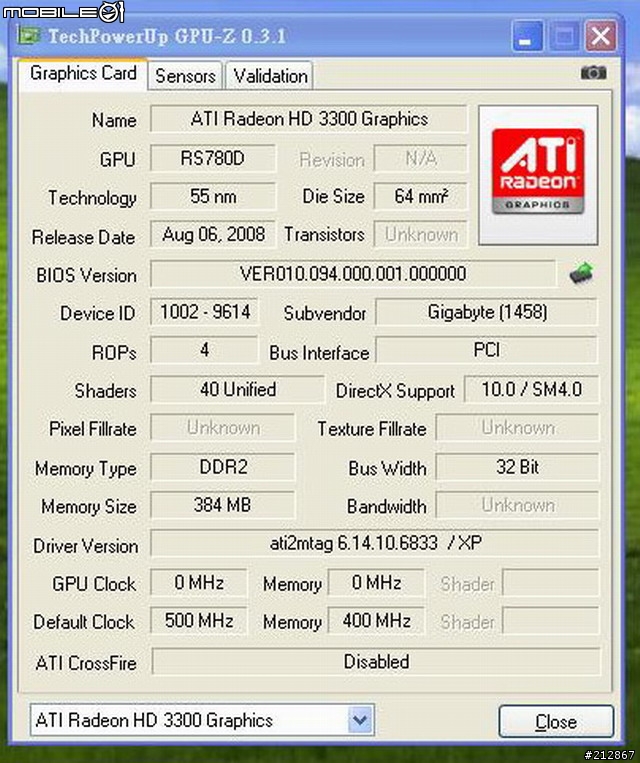
Task: Click the BIOS save chip icon
Action: 581,273
